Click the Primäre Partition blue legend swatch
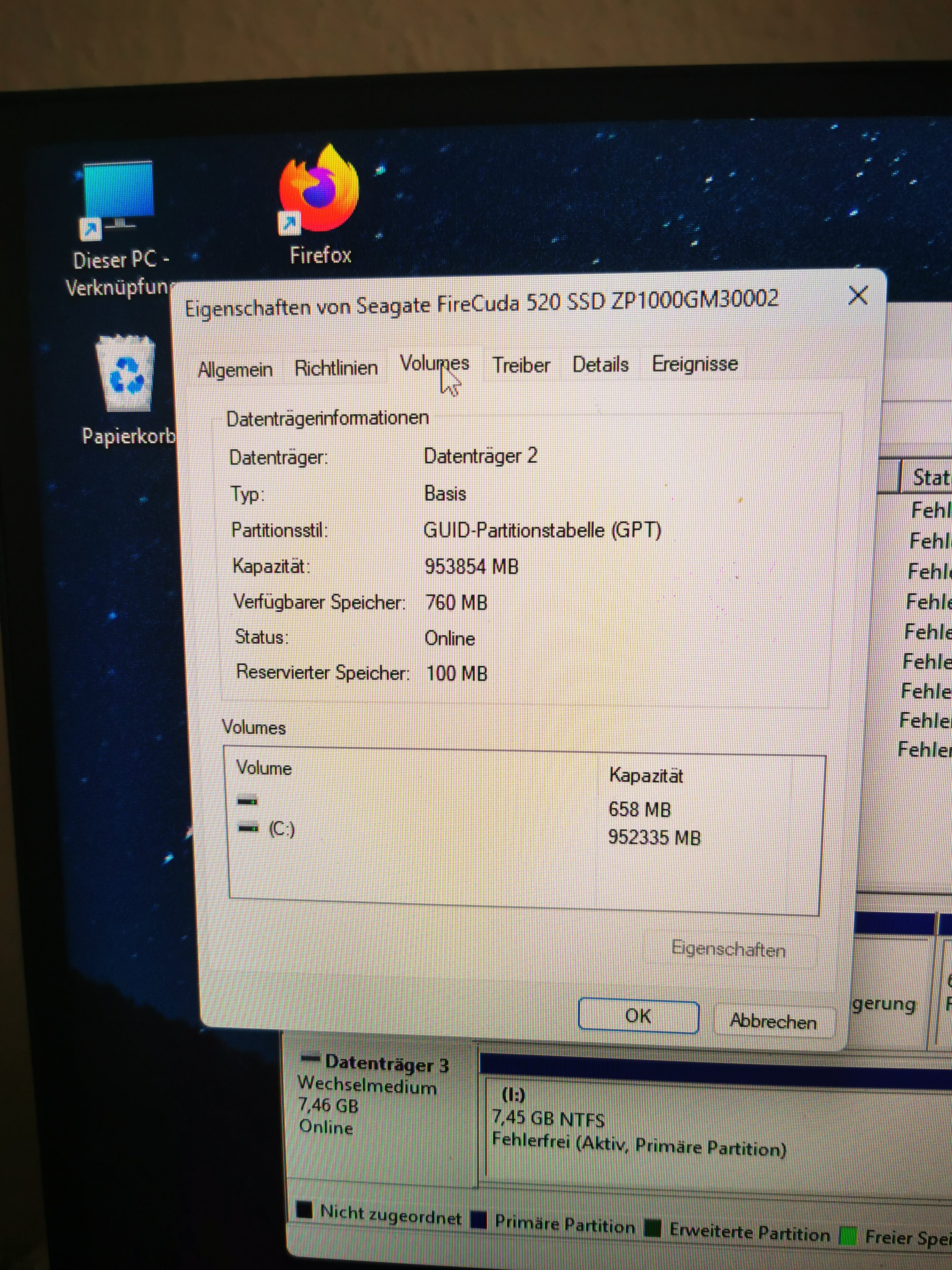952x1270 pixels. point(478,1220)
